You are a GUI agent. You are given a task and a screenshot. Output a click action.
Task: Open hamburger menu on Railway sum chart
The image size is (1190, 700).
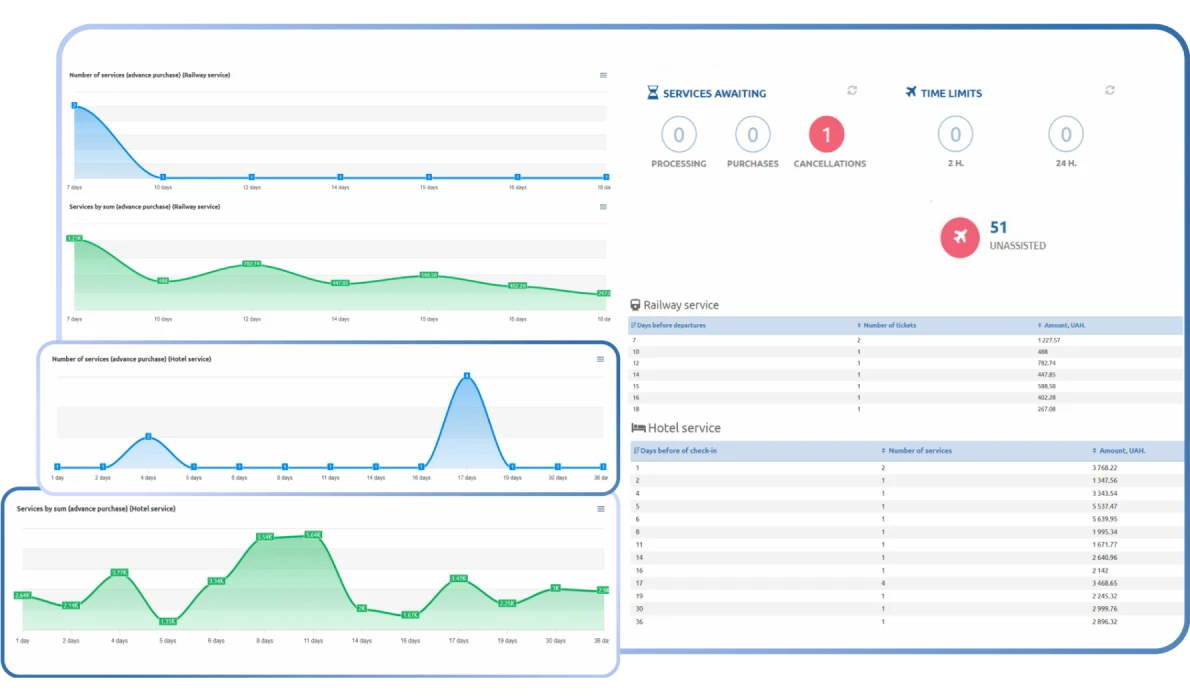pos(603,207)
